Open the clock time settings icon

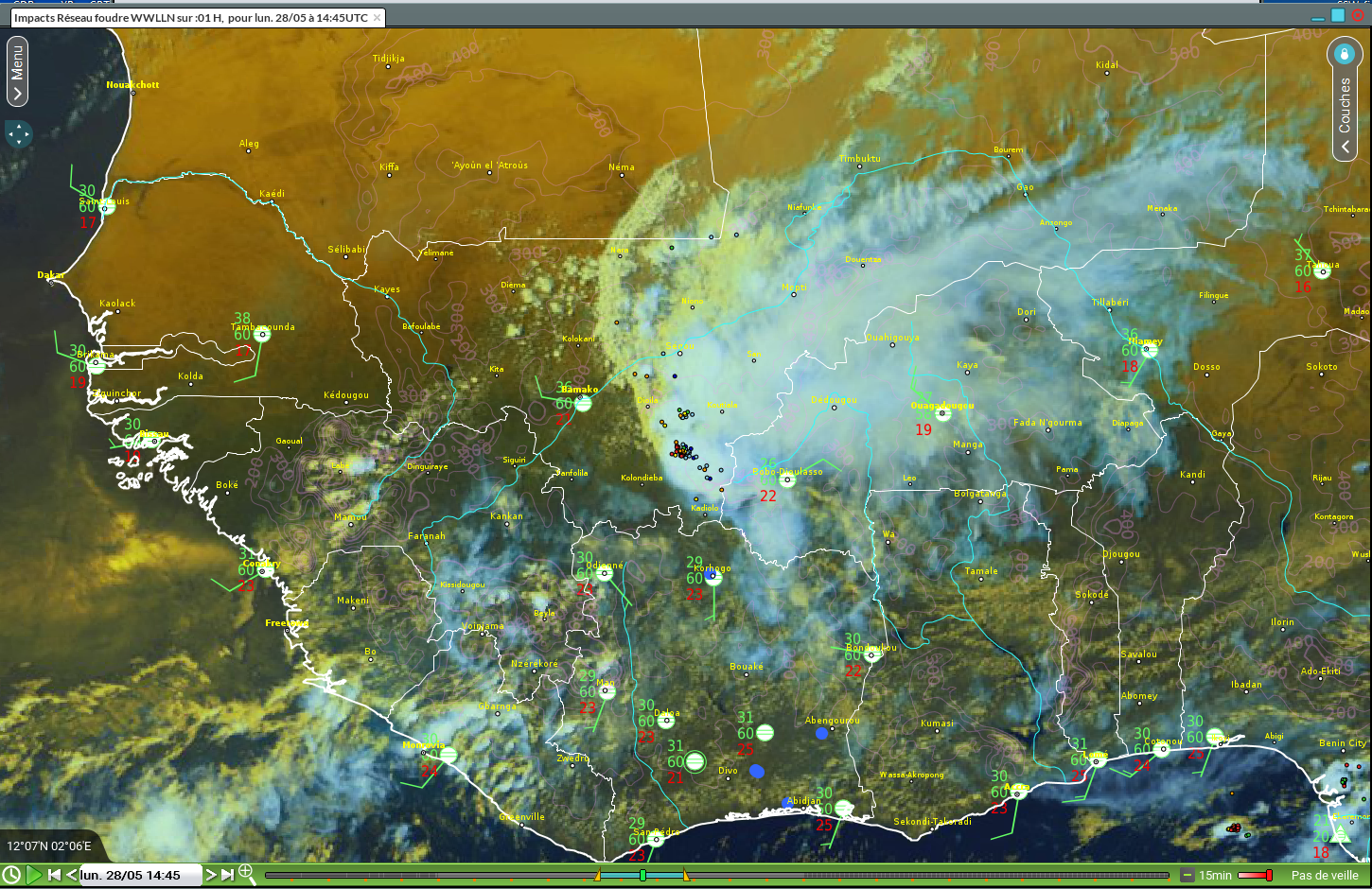point(11,875)
